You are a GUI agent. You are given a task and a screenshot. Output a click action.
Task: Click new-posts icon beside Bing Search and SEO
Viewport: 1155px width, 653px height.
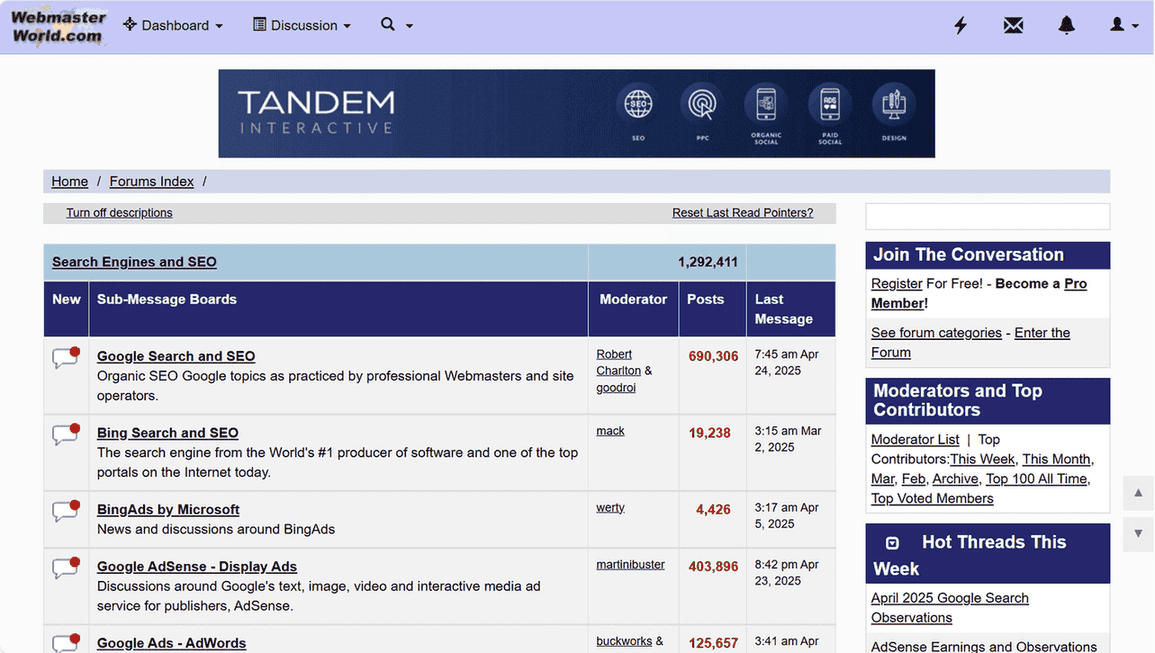coord(66,434)
